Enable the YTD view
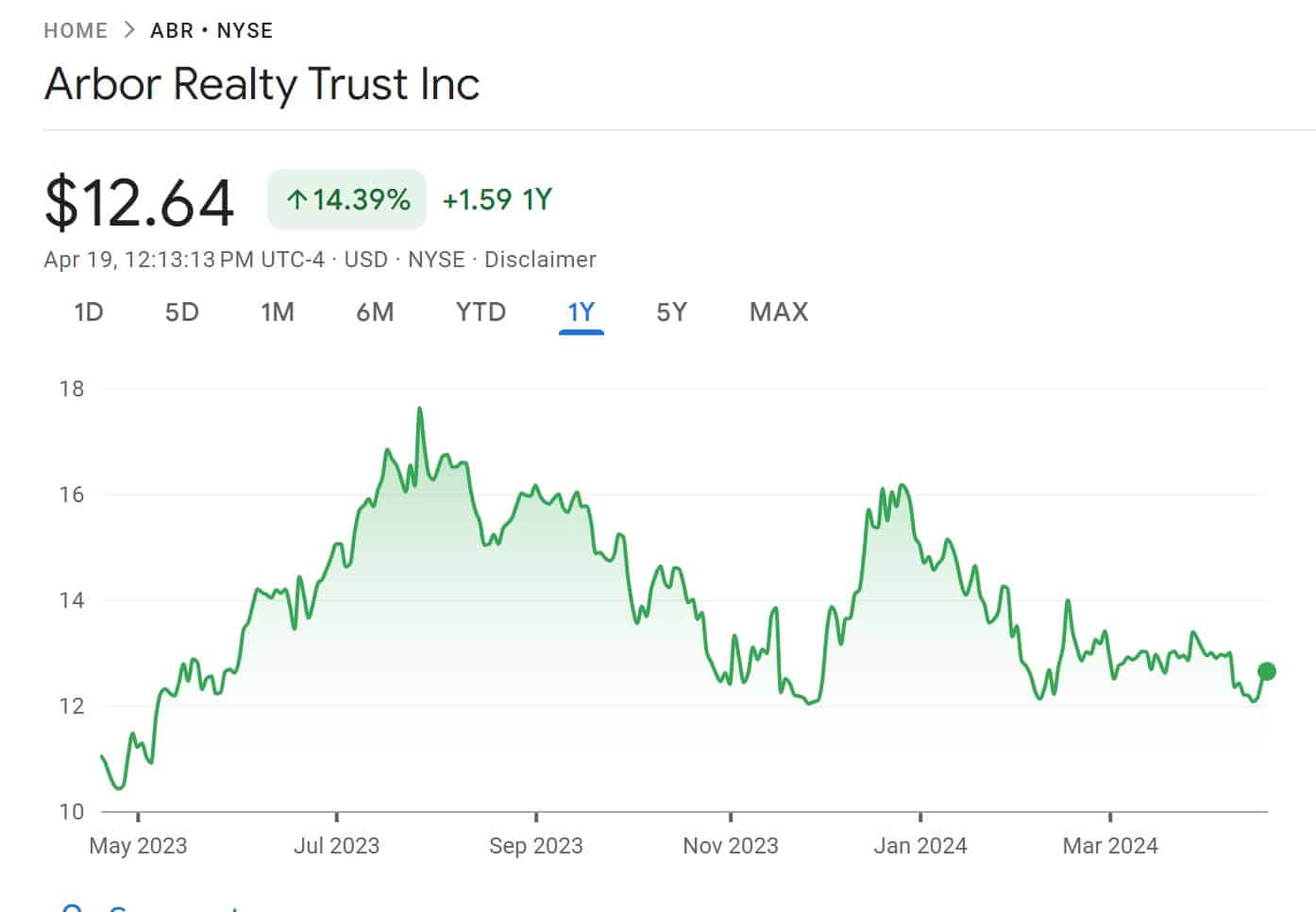Viewport: 1316px width, 912px height. click(x=481, y=312)
